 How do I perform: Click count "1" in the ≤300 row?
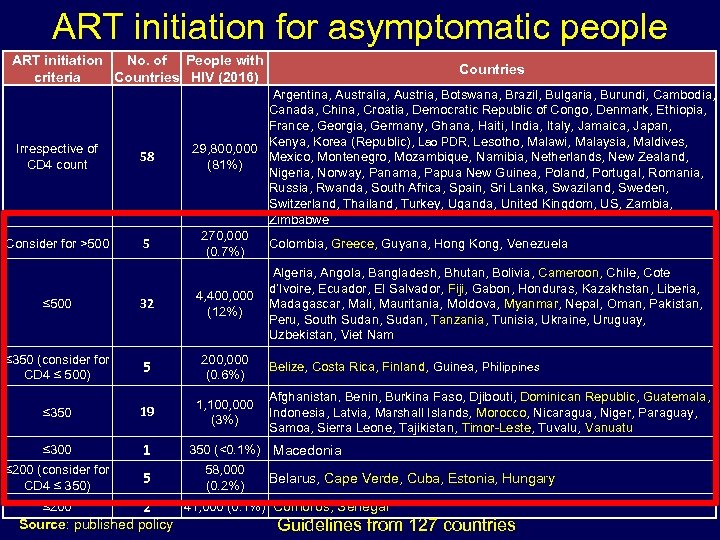(x=146, y=450)
